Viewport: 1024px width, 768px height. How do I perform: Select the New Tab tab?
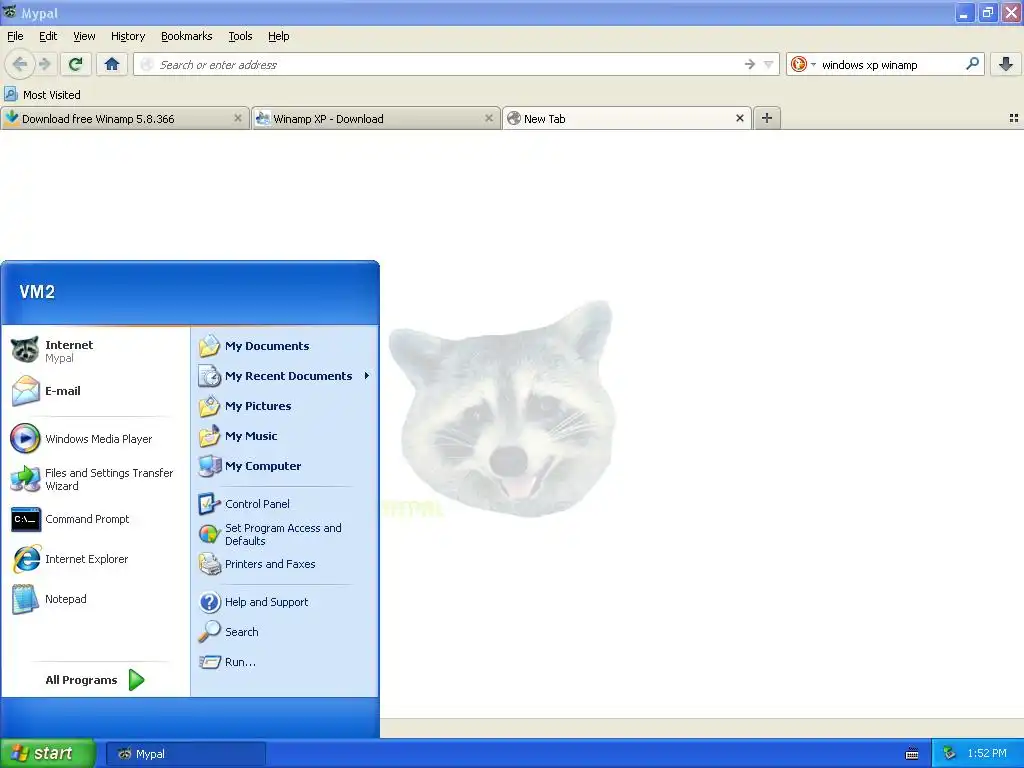pos(627,118)
